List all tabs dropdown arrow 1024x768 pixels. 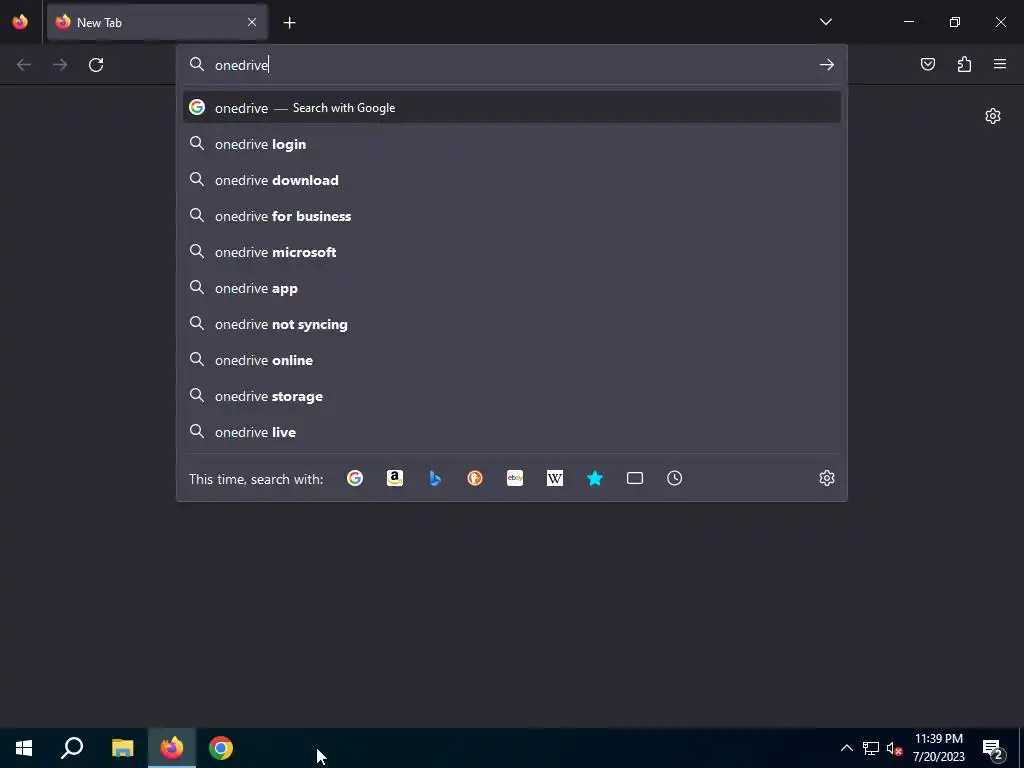point(825,22)
